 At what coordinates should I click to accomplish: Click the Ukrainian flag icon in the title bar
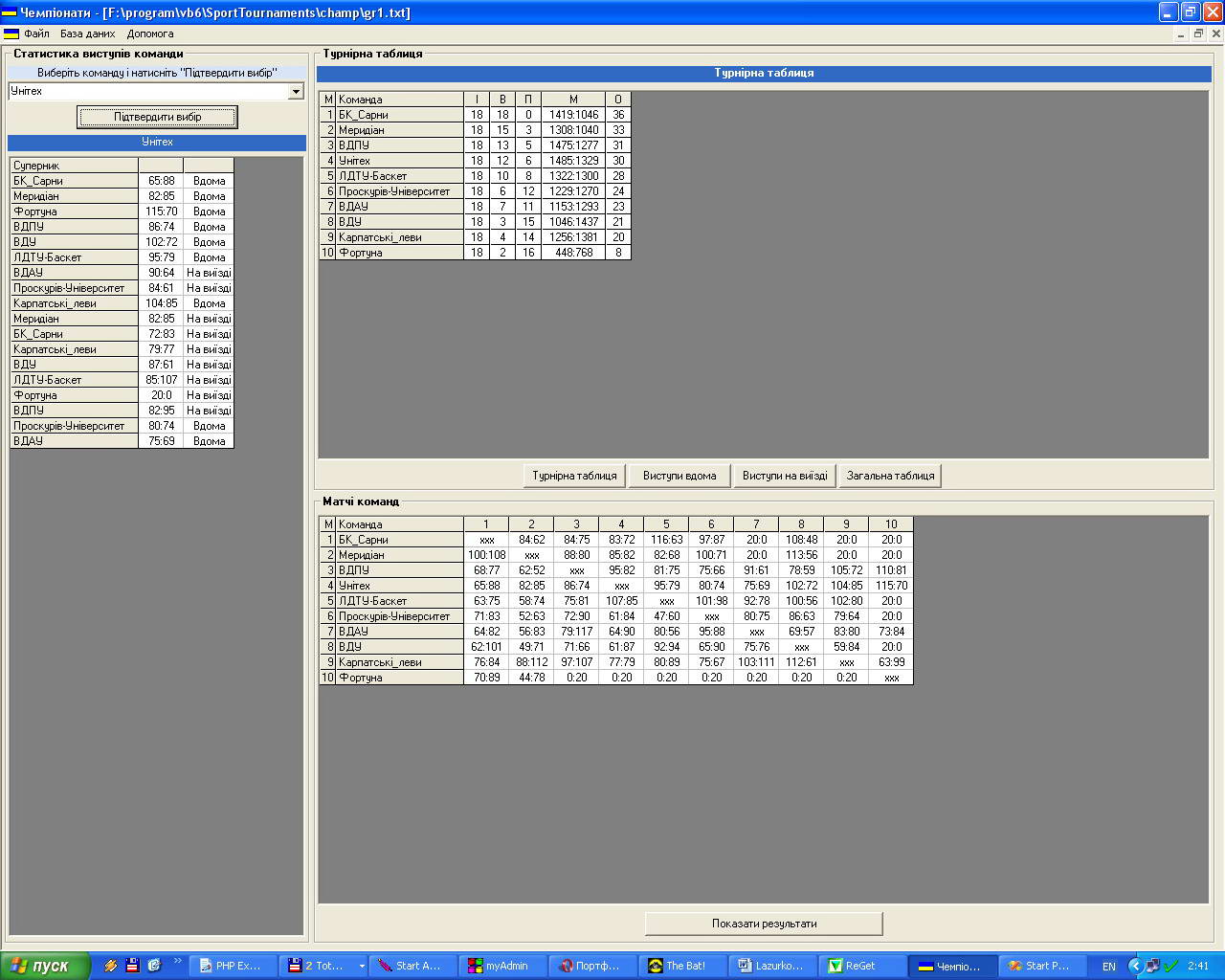tap(10, 12)
